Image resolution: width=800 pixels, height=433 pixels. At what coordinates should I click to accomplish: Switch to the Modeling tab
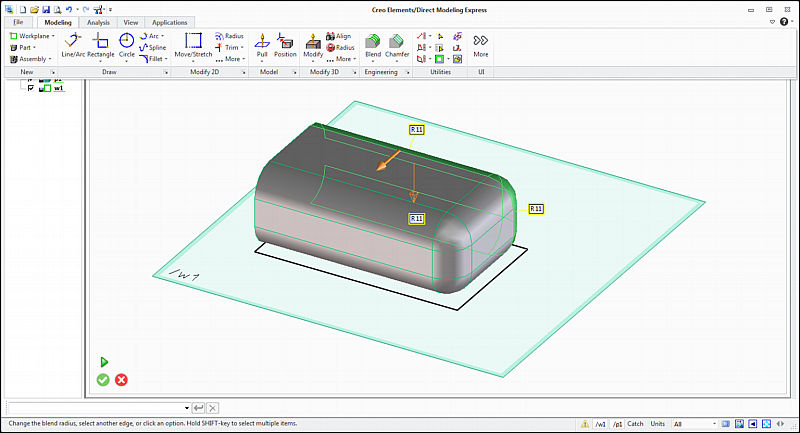(x=58, y=22)
